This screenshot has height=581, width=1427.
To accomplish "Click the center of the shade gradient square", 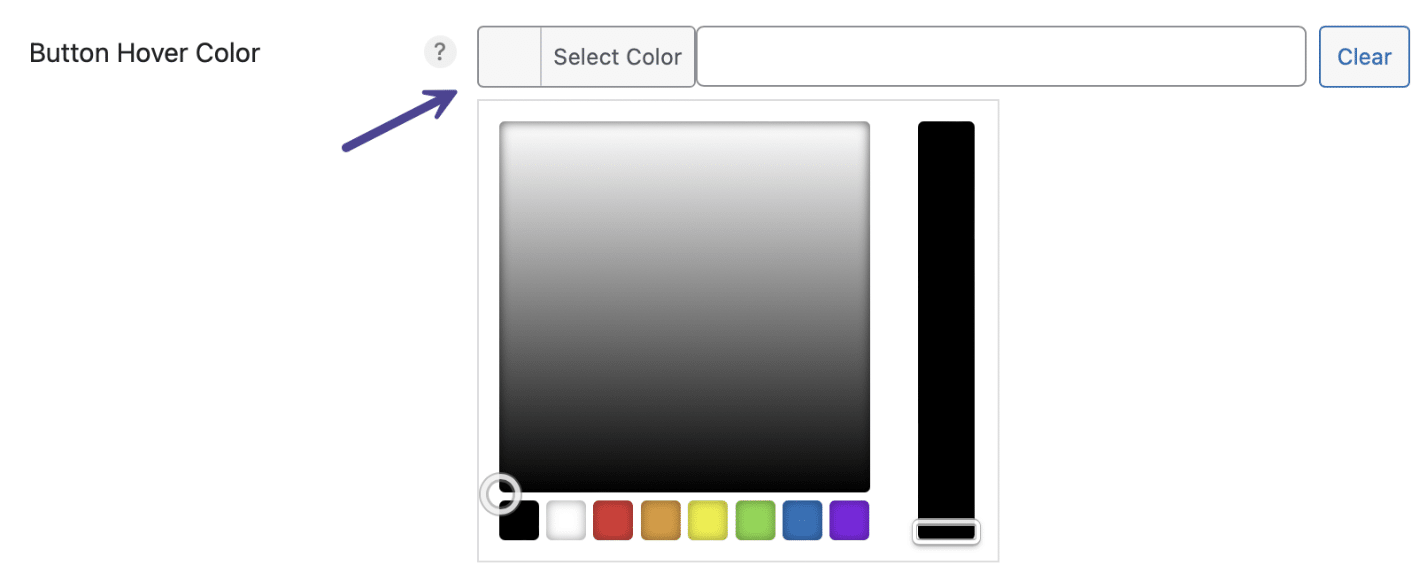I will (x=685, y=305).
